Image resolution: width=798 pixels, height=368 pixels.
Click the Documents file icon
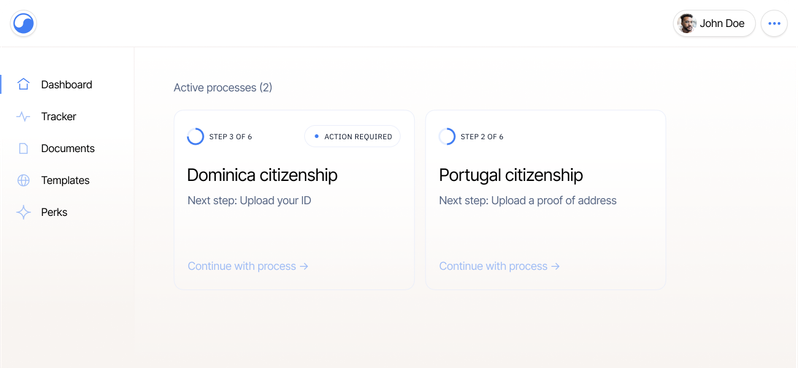pyautogui.click(x=23, y=149)
